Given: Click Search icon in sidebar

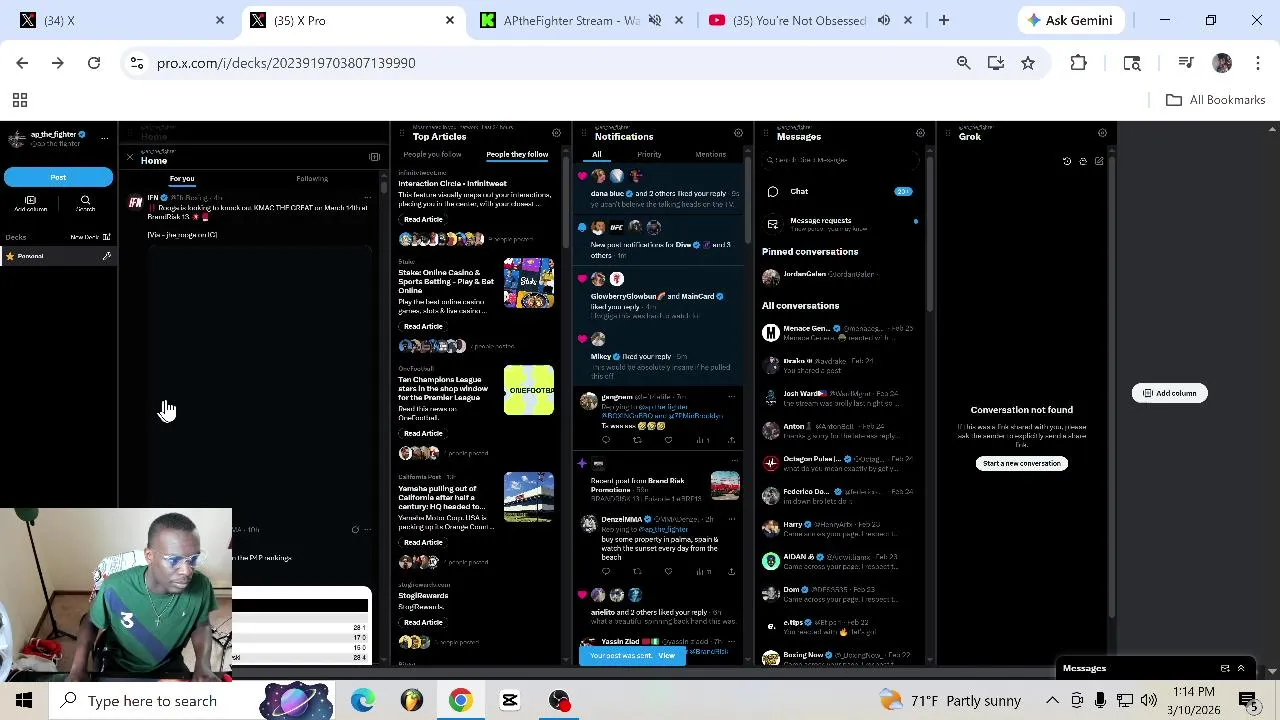Looking at the screenshot, I should 85,204.
